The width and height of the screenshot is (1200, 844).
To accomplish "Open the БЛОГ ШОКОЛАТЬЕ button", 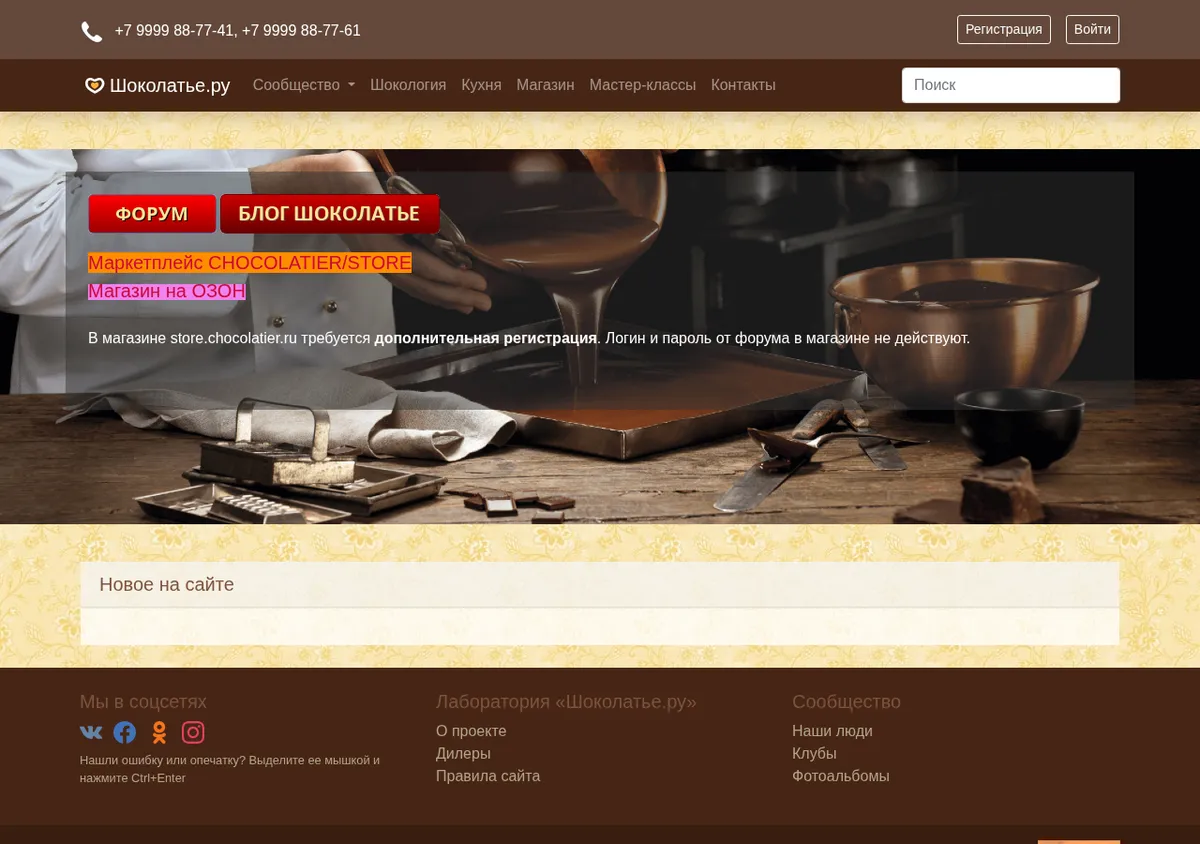I will click(x=330, y=214).
